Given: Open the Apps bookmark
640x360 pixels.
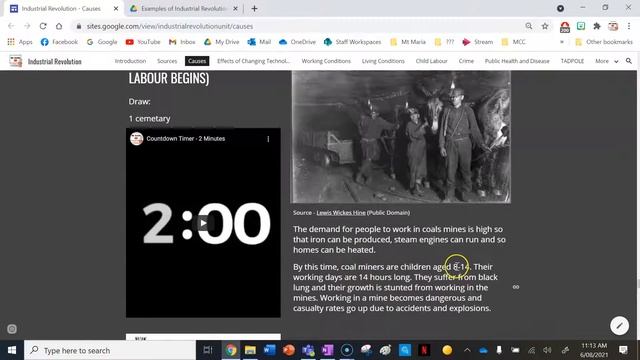Looking at the screenshot, I should click(20, 42).
